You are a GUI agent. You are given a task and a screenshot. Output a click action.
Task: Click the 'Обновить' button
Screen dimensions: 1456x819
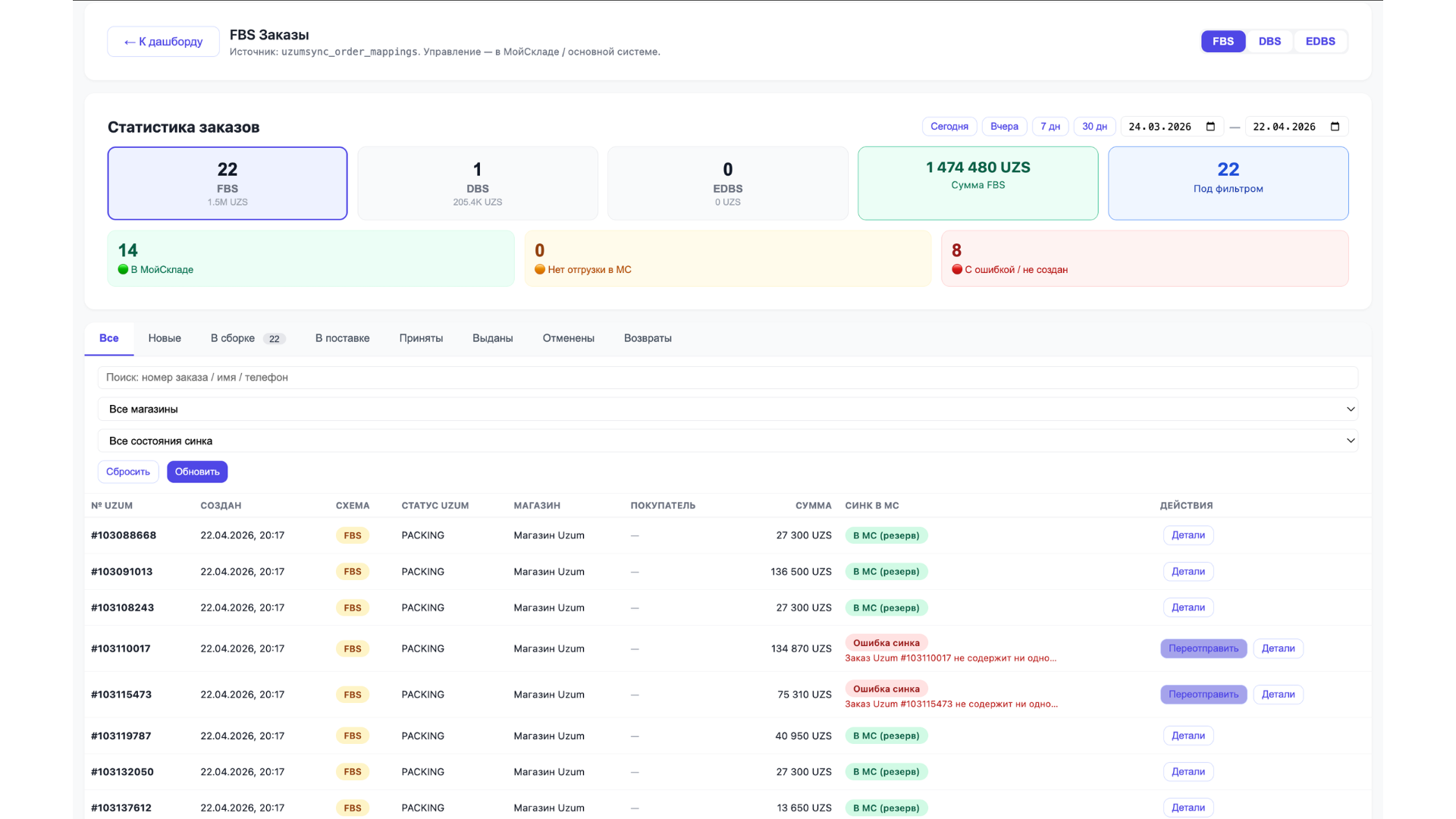tap(197, 472)
